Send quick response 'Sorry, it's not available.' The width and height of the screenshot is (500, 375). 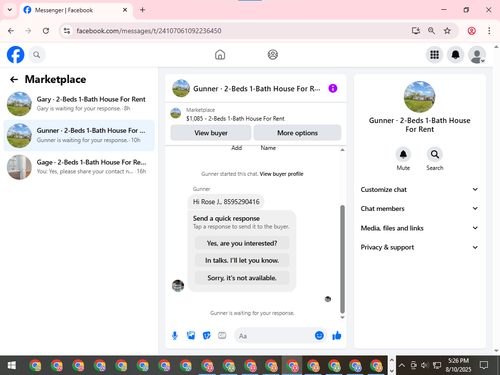pos(242,278)
